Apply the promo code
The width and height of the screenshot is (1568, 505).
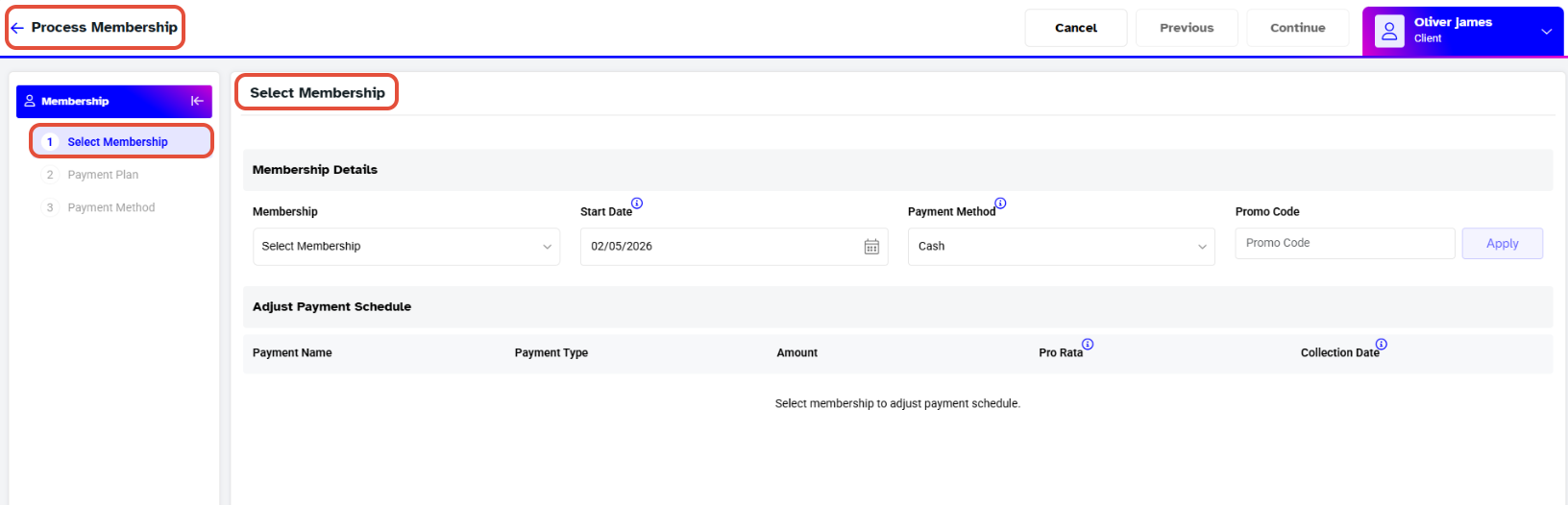pos(1503,244)
